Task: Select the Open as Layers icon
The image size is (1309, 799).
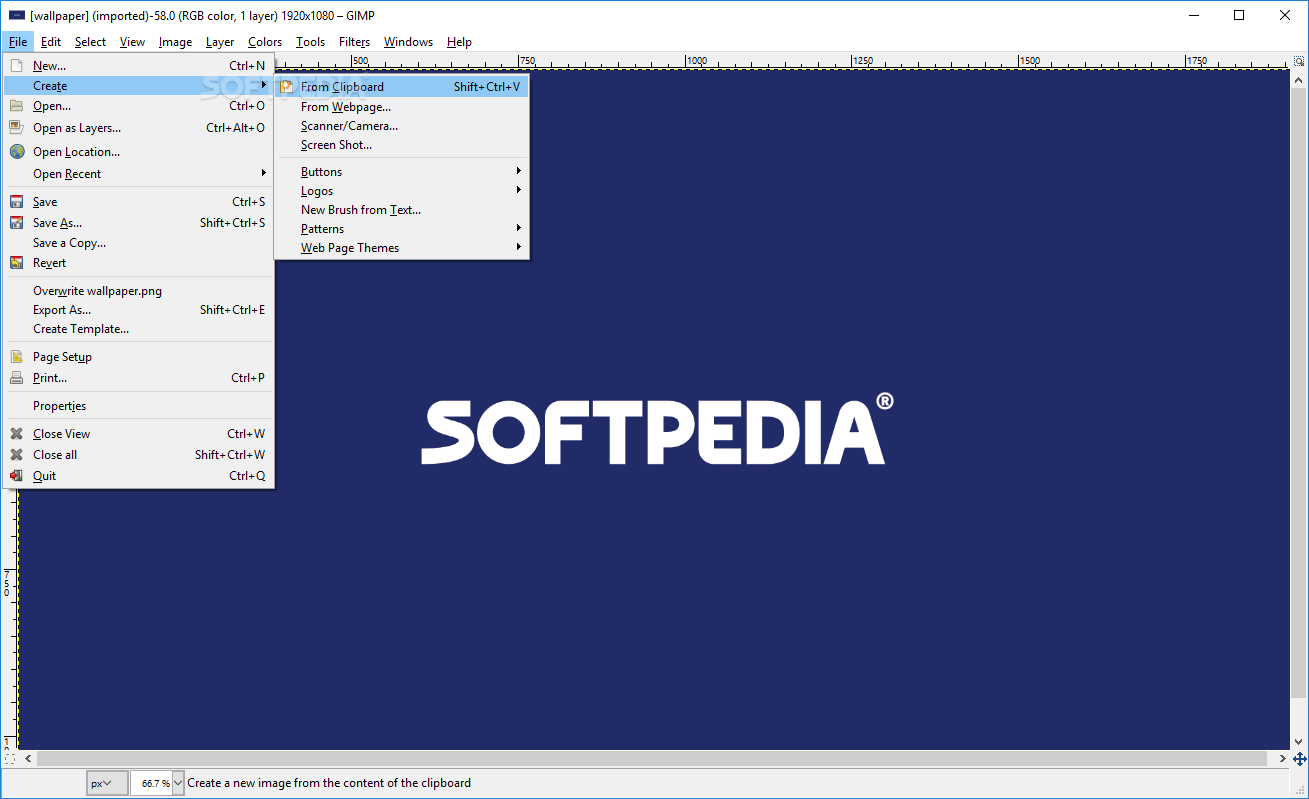Action: pos(15,127)
